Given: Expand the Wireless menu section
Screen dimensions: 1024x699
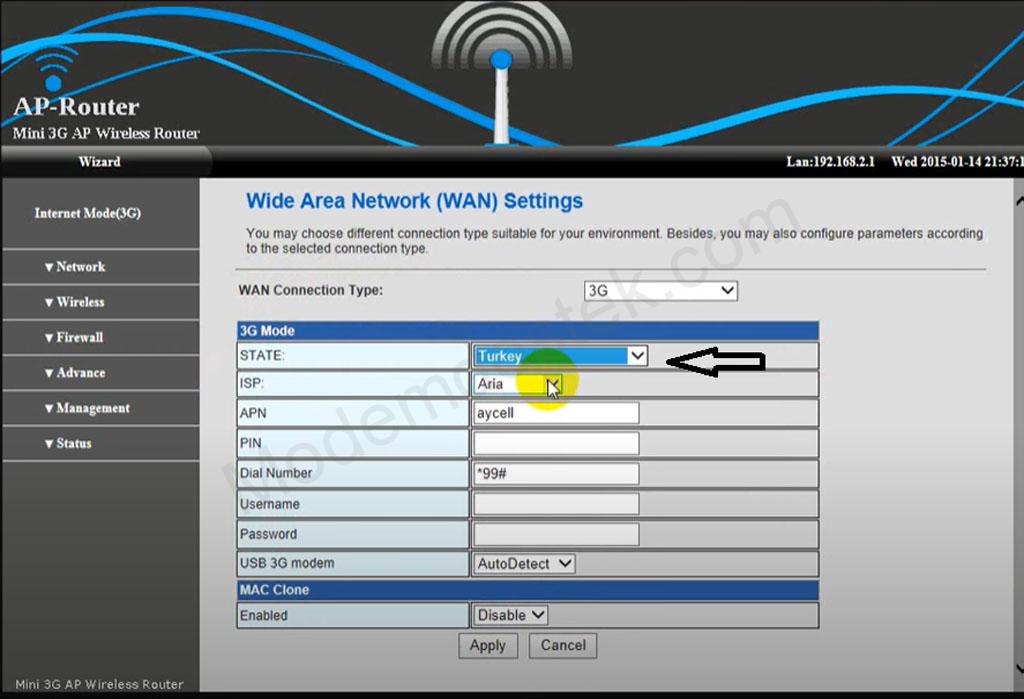Looking at the screenshot, I should 75,302.
